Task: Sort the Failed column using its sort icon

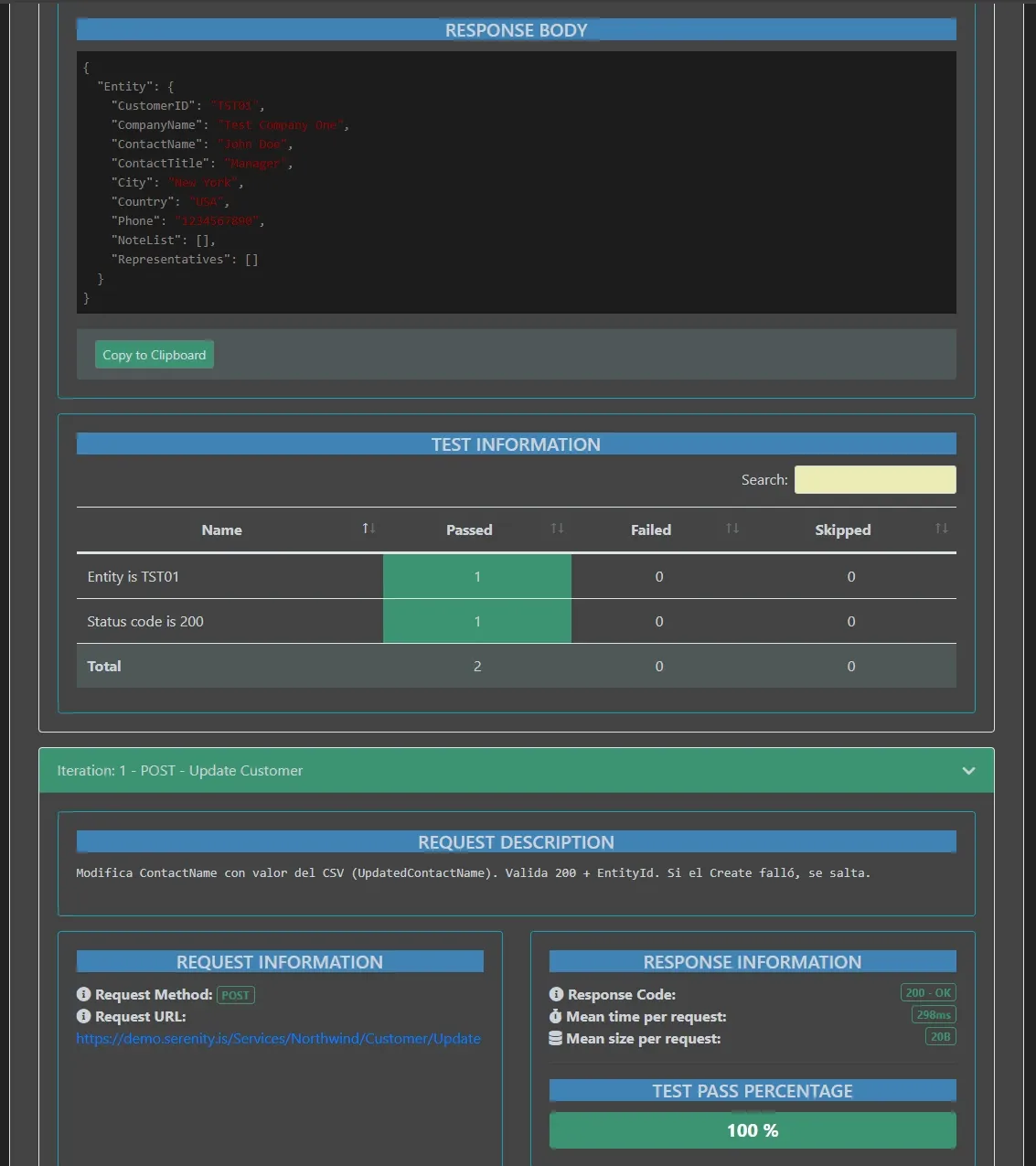Action: click(x=732, y=528)
